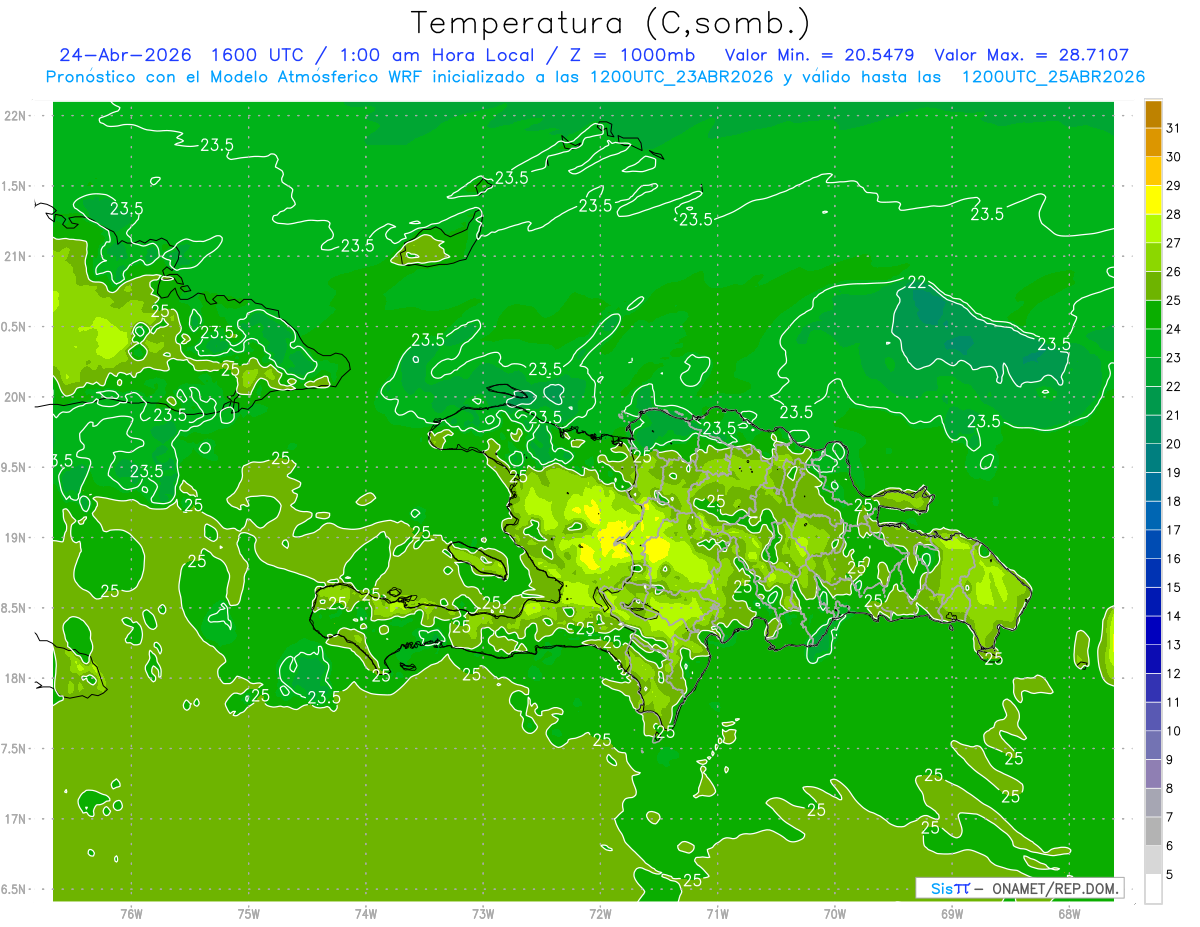Select the orange legend swatch between 30 and 31

click(x=1153, y=142)
